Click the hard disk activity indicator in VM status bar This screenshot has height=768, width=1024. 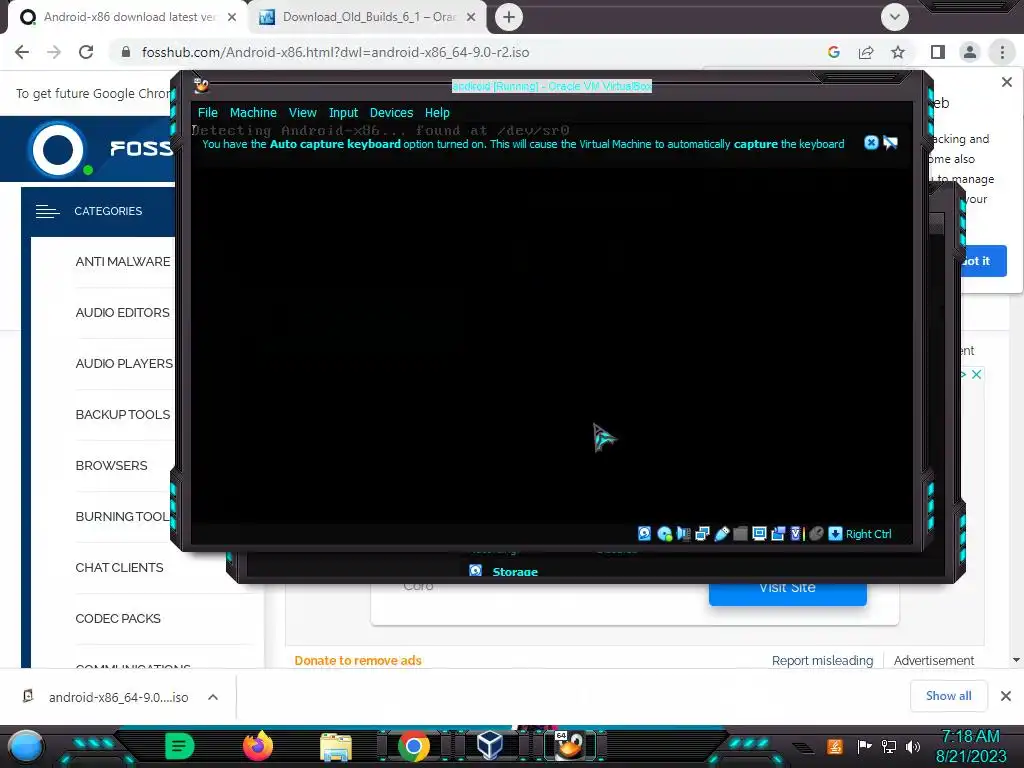(645, 534)
